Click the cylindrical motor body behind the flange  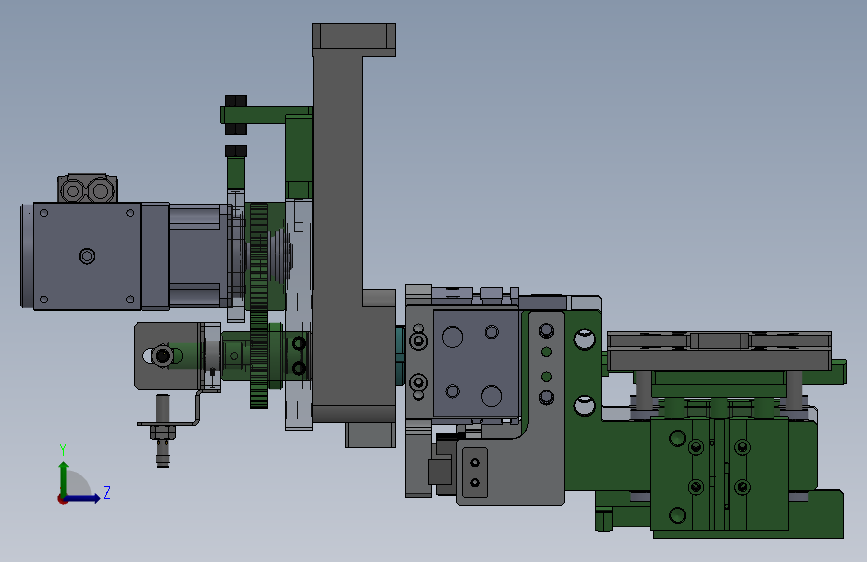200,256
